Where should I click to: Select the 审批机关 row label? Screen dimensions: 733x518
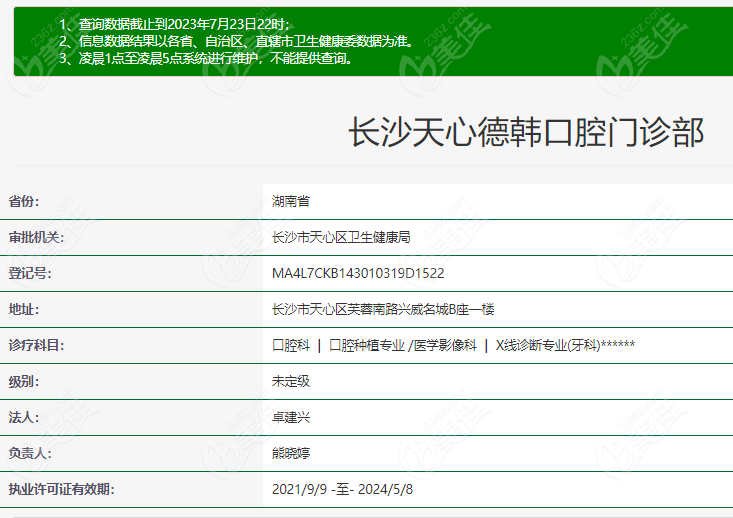pos(36,237)
